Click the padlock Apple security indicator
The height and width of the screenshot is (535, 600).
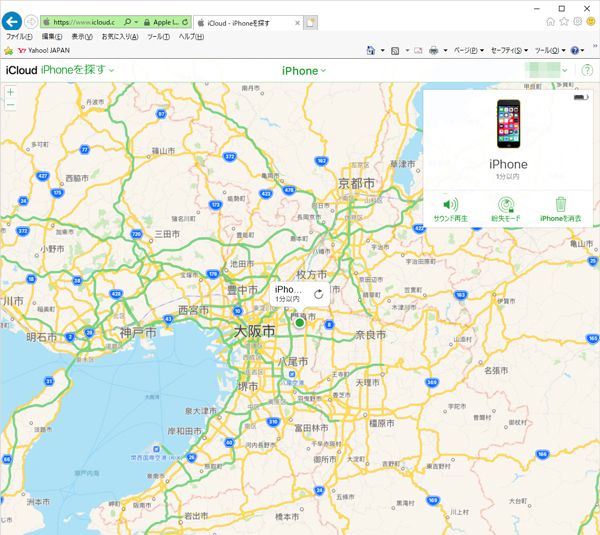[147, 23]
